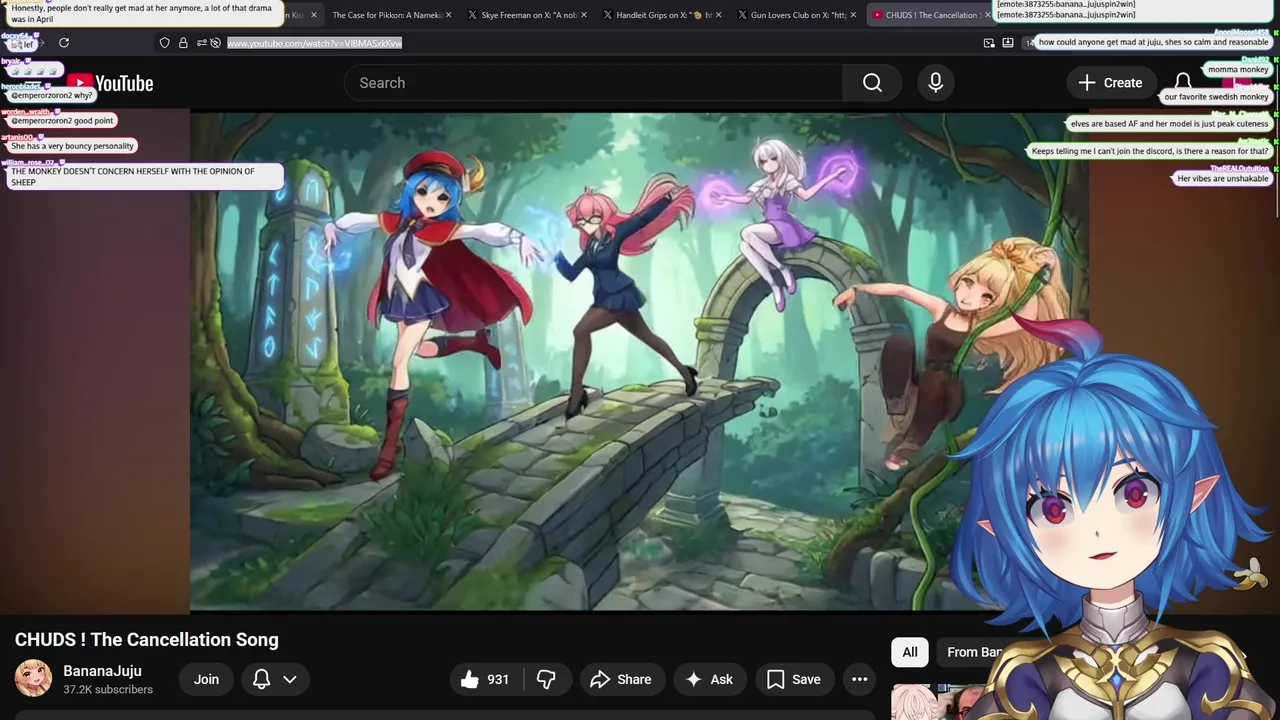Open the first recommended video thumbnail
Screen dimensions: 1280x720
[x=940, y=702]
